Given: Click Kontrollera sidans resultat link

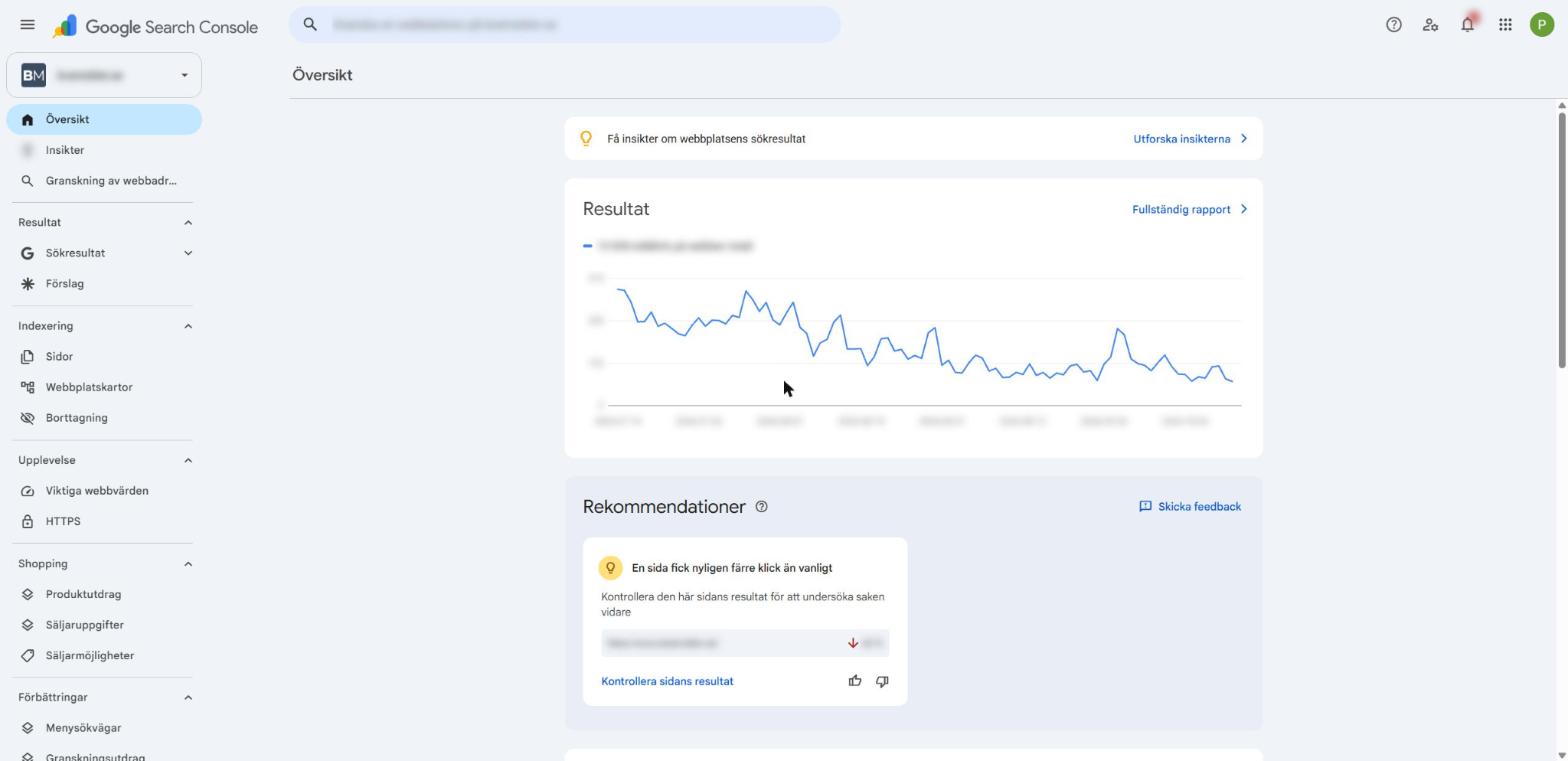Looking at the screenshot, I should (x=667, y=681).
